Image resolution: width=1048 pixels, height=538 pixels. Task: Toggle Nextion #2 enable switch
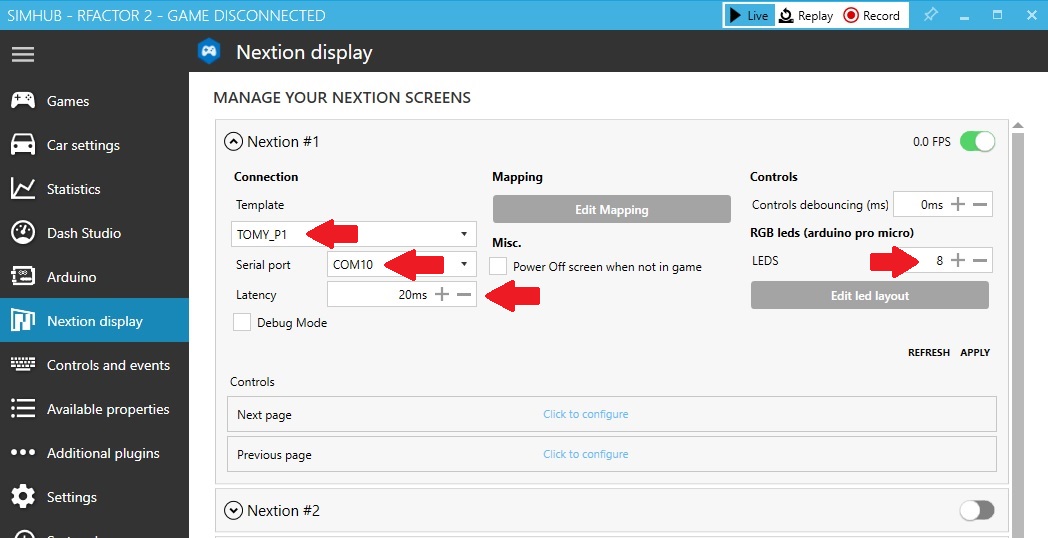click(x=977, y=511)
